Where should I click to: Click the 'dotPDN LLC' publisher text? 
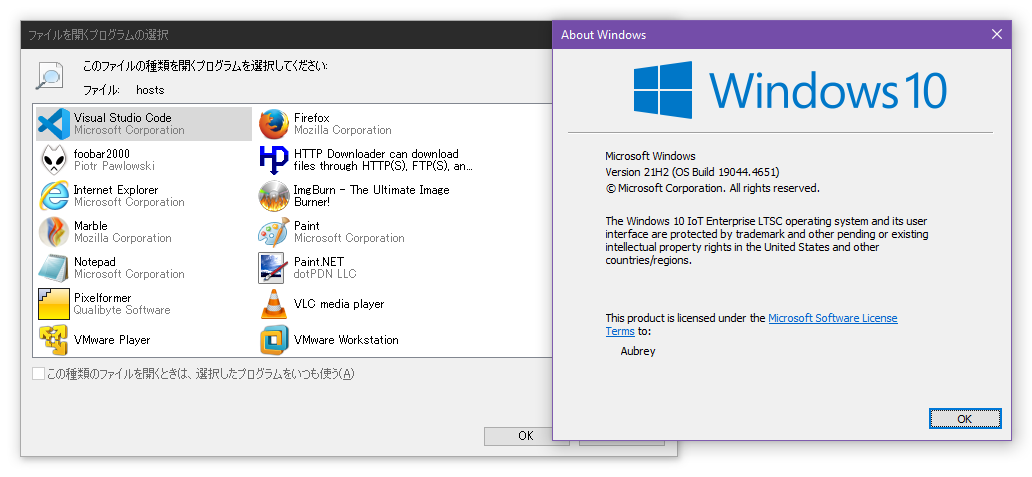[325, 274]
